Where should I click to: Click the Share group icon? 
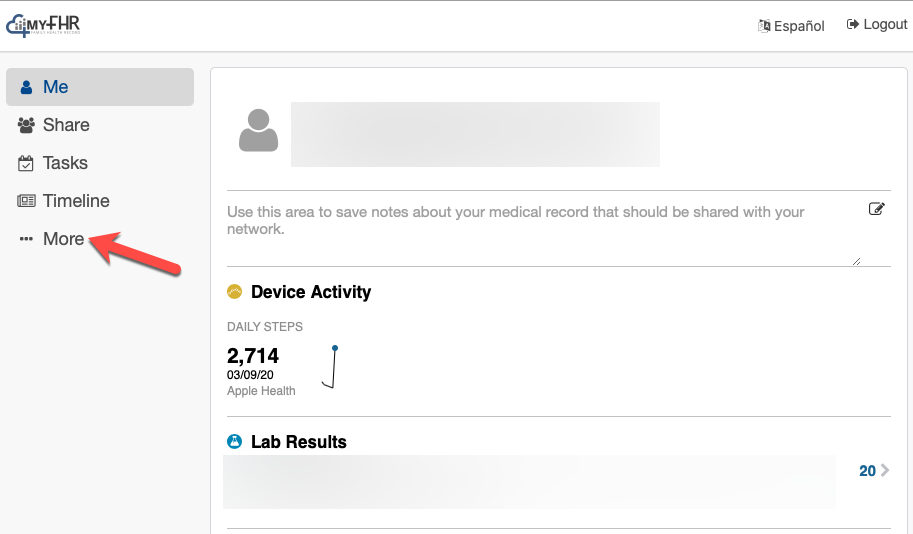[x=26, y=125]
